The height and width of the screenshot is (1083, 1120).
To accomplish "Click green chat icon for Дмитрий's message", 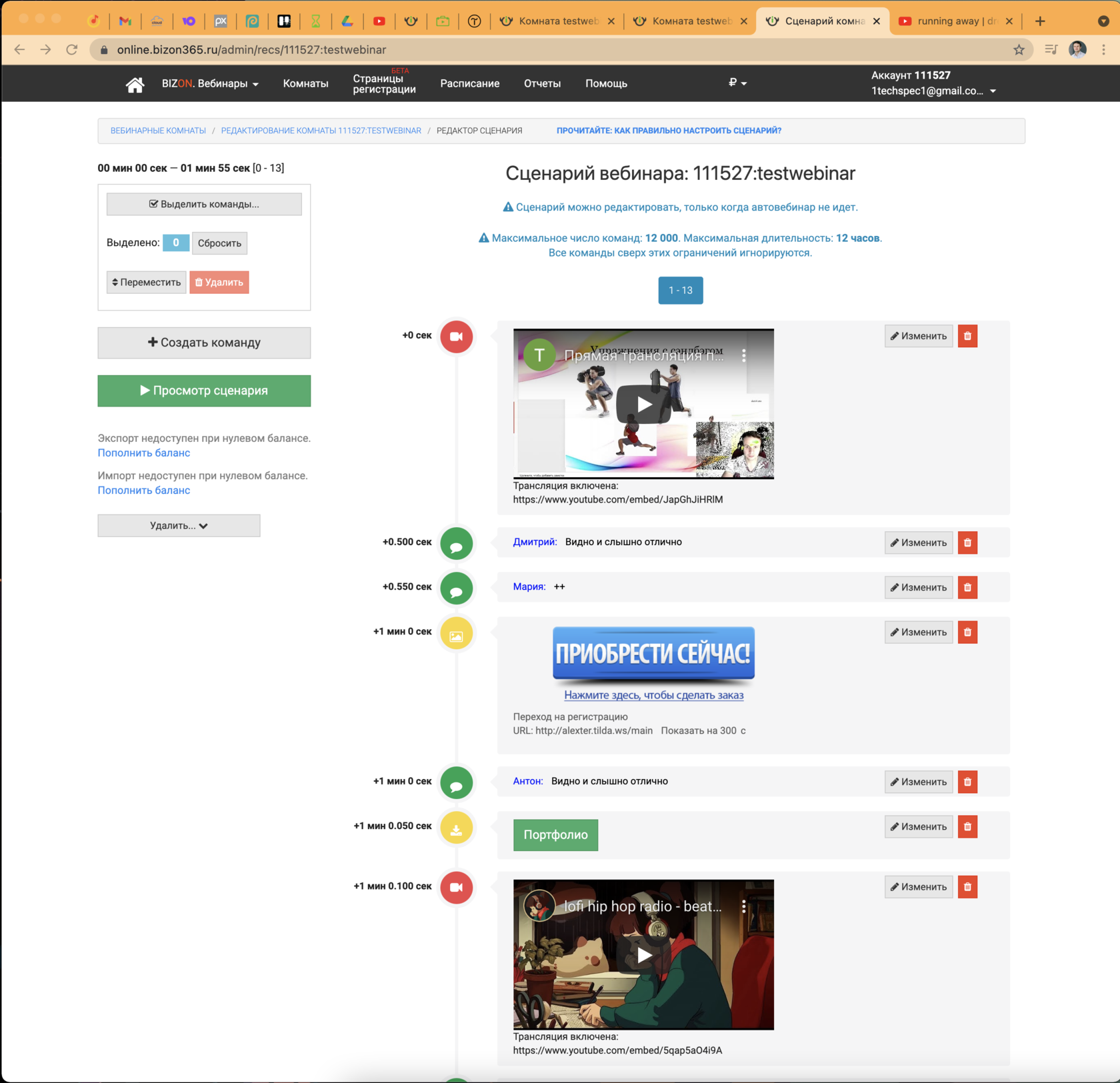I will [456, 544].
